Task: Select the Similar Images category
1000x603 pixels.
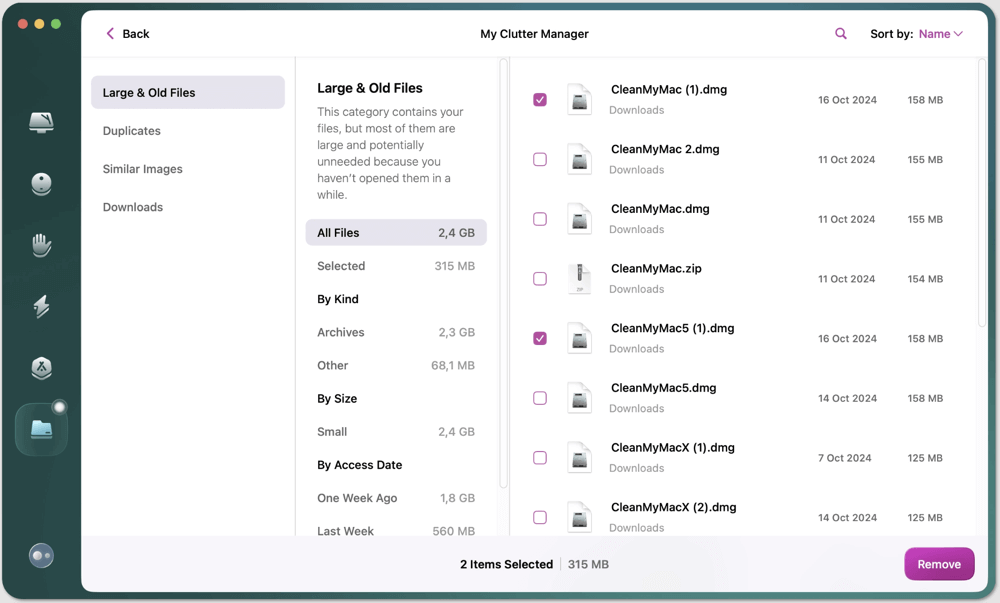Action: pos(142,169)
